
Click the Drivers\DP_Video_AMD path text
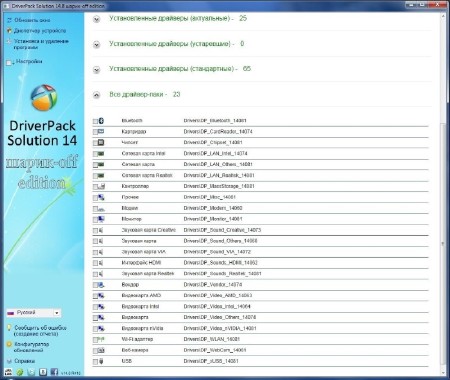point(218,296)
